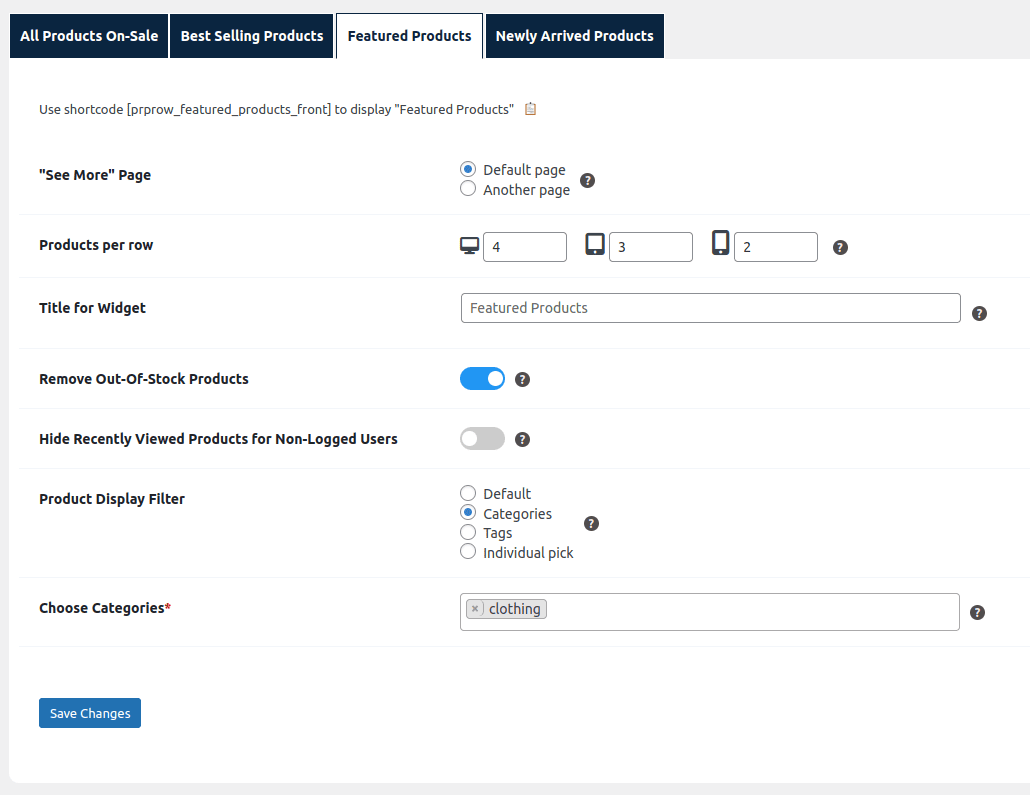Select "Another page" radio option
This screenshot has width=1030, height=795.
tap(468, 189)
